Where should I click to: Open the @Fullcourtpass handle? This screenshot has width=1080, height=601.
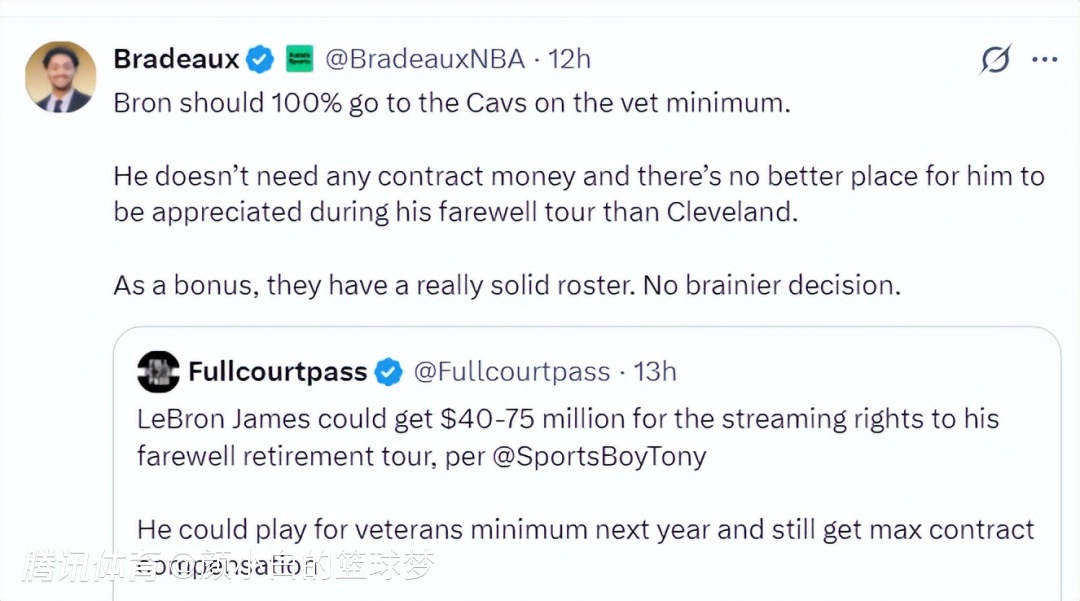[511, 372]
